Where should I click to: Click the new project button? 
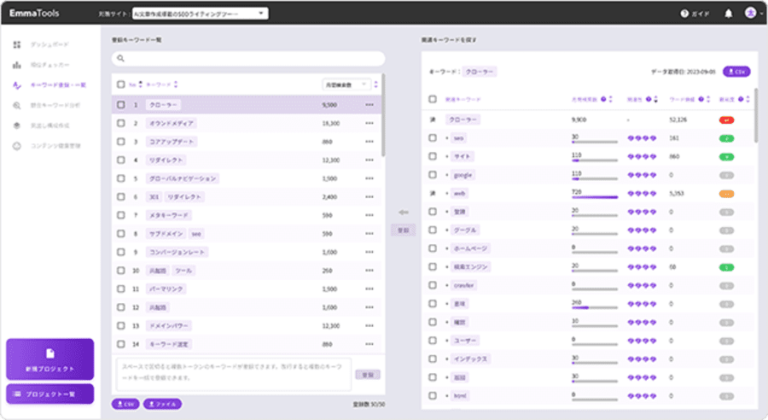pos(50,356)
